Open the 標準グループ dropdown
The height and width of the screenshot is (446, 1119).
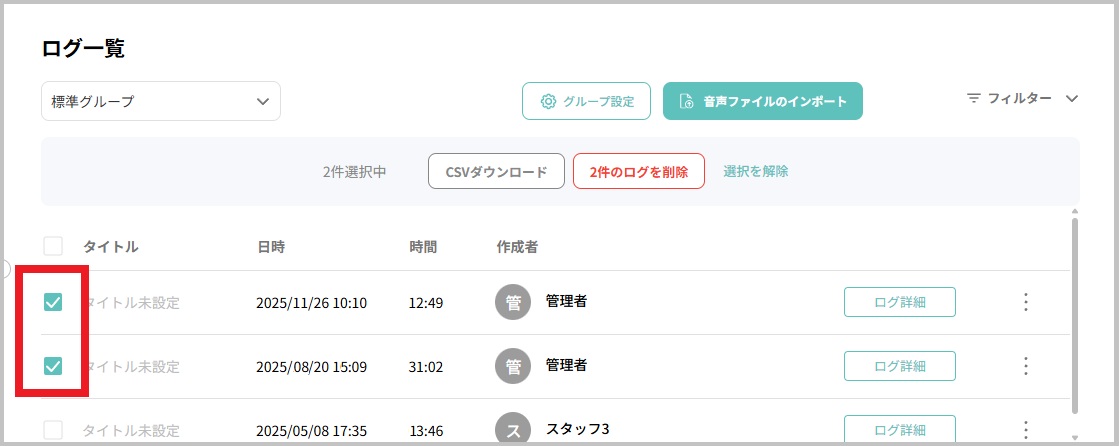click(161, 101)
